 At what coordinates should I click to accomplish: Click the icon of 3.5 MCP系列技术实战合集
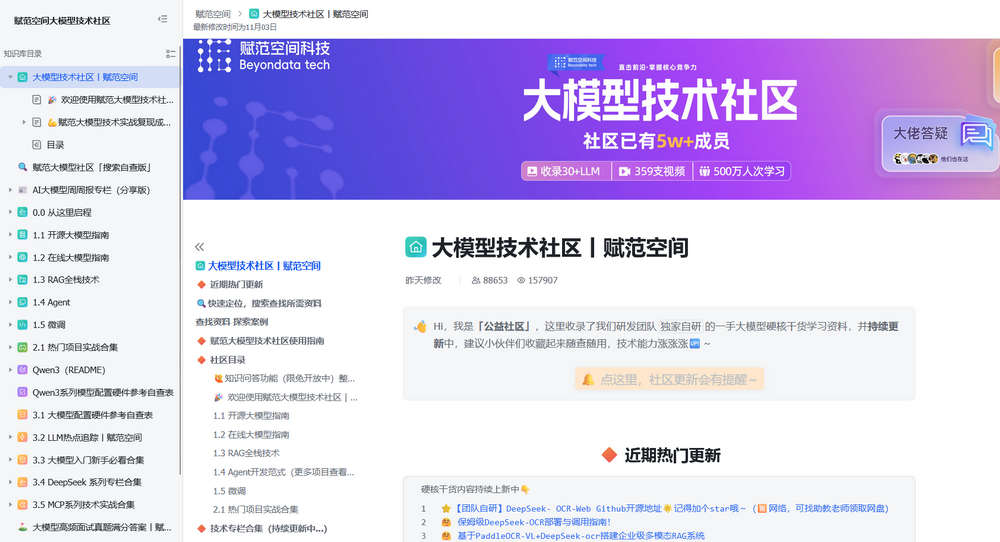tap(22, 504)
